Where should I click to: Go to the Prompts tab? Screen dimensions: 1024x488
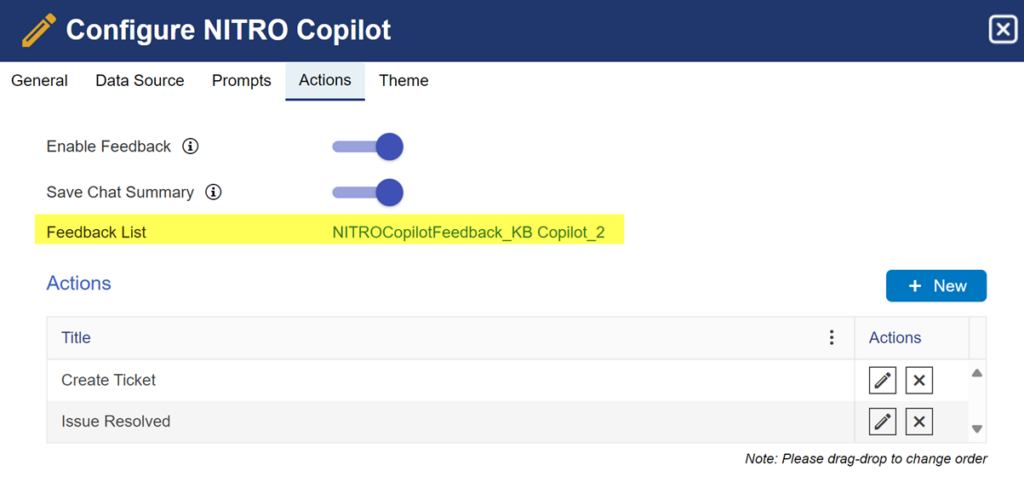point(242,81)
